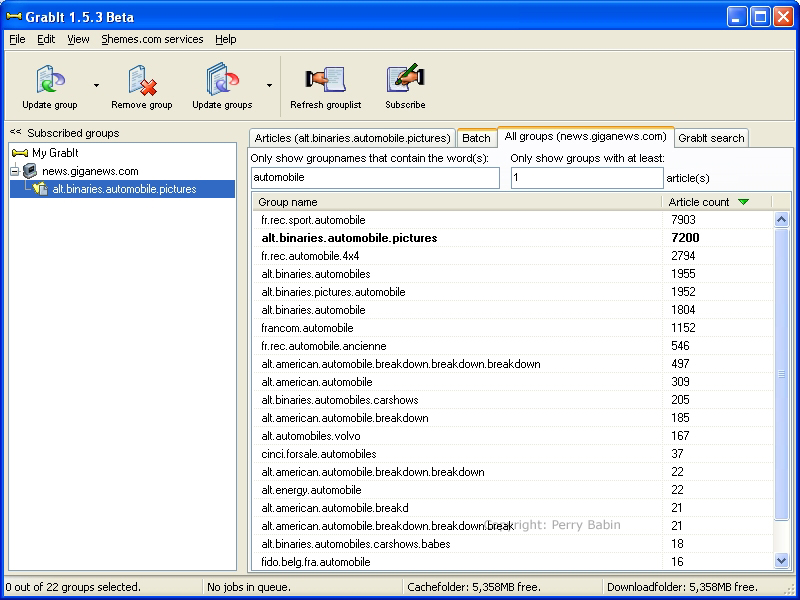
Task: Click the group list vertical scrollbar thumb
Action: tap(781, 374)
